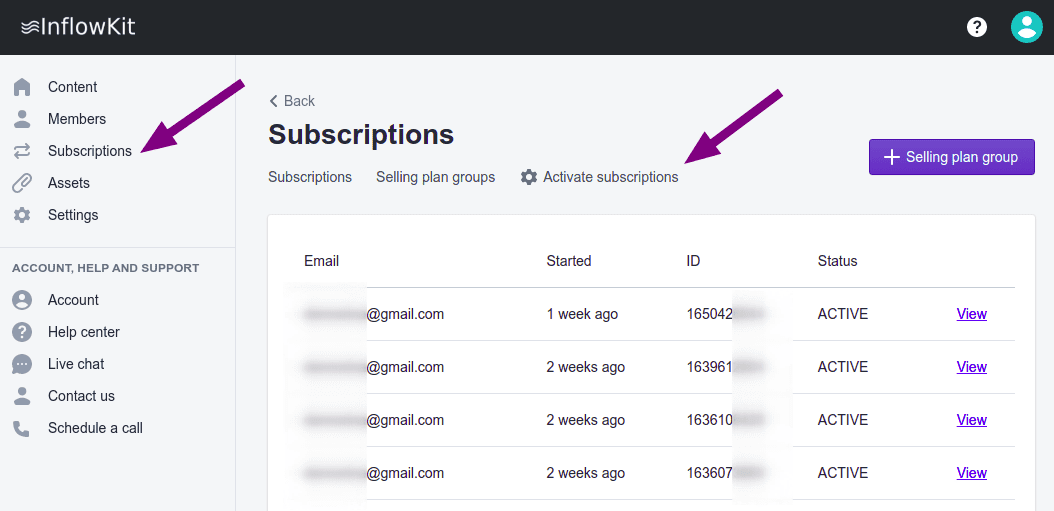Open the user profile avatar in header
Viewport: 1054px width, 511px height.
(1026, 27)
